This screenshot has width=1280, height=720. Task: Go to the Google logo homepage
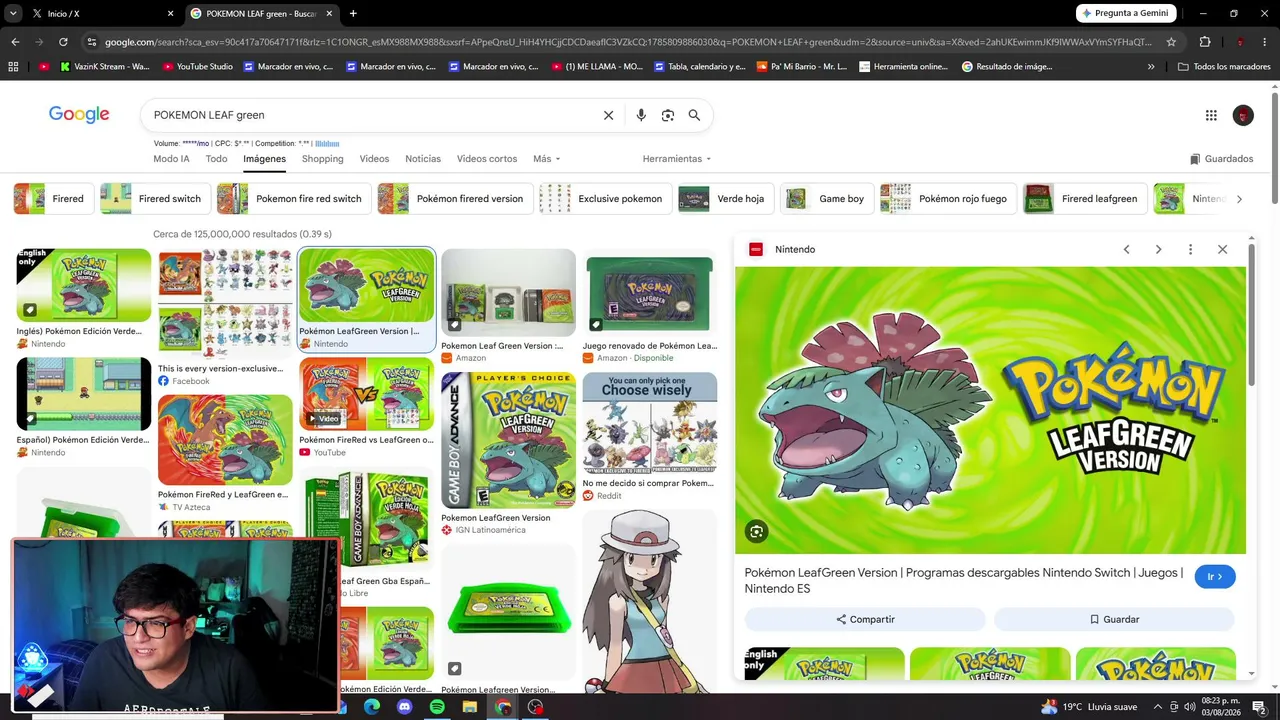[x=79, y=115]
